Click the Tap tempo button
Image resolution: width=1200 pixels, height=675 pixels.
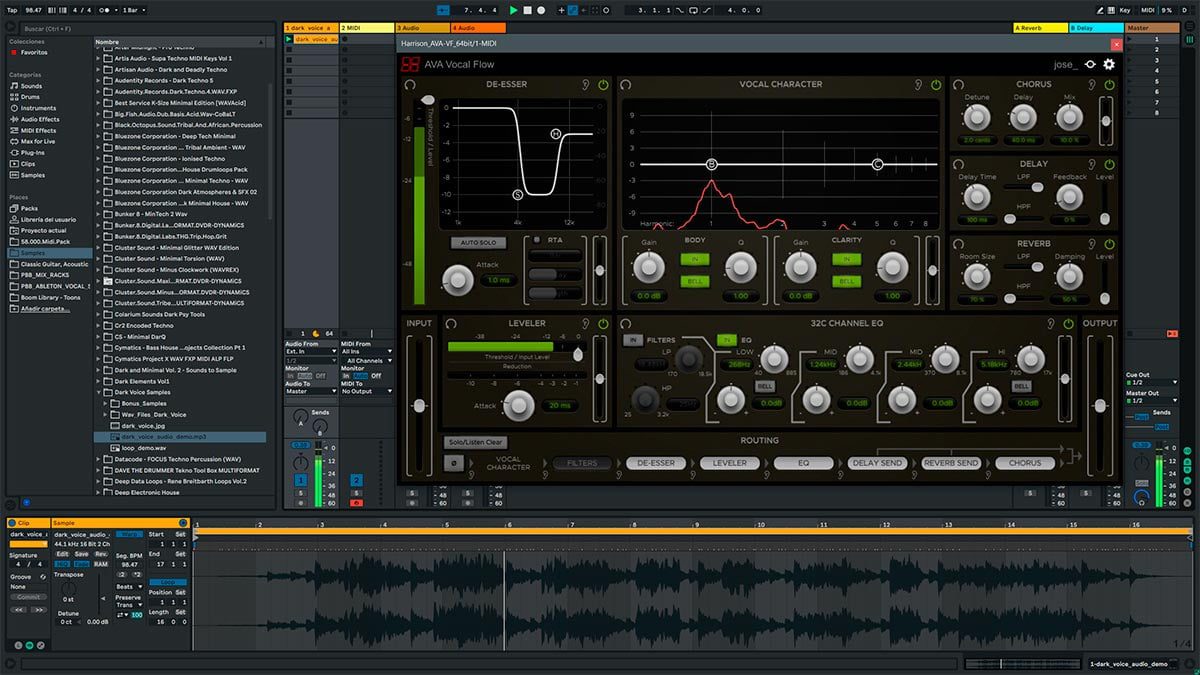coord(12,10)
